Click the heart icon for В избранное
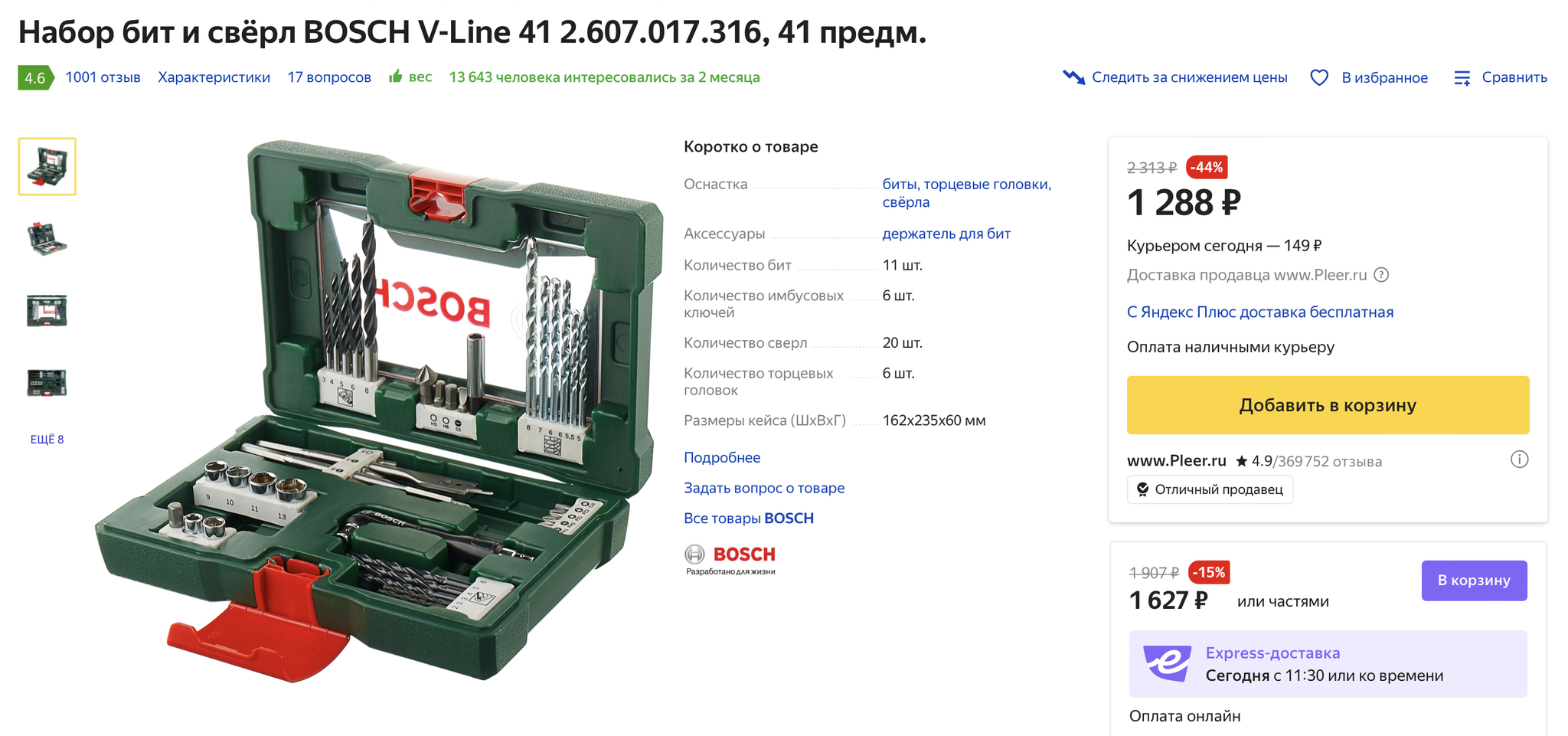The image size is (1568, 736). pos(1319,78)
